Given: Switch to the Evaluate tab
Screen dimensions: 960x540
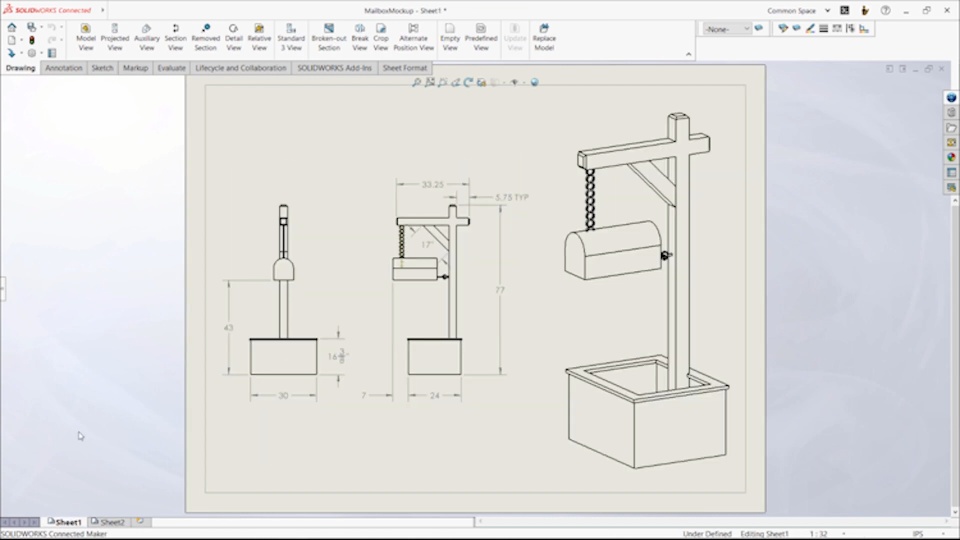Looking at the screenshot, I should tap(171, 68).
